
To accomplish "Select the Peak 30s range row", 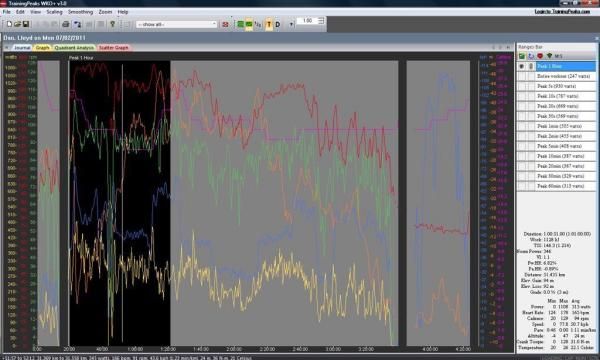I will tap(566, 116).
